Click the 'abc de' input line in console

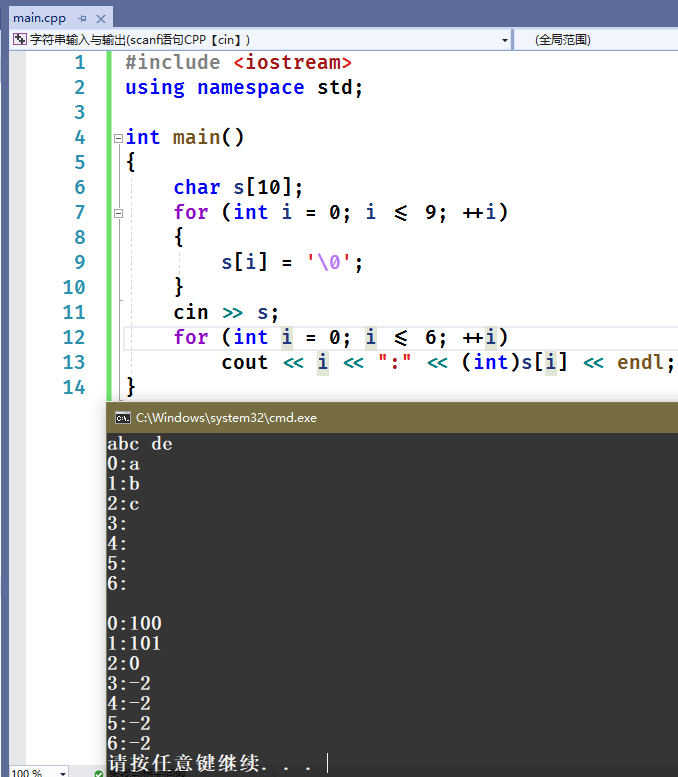140,444
